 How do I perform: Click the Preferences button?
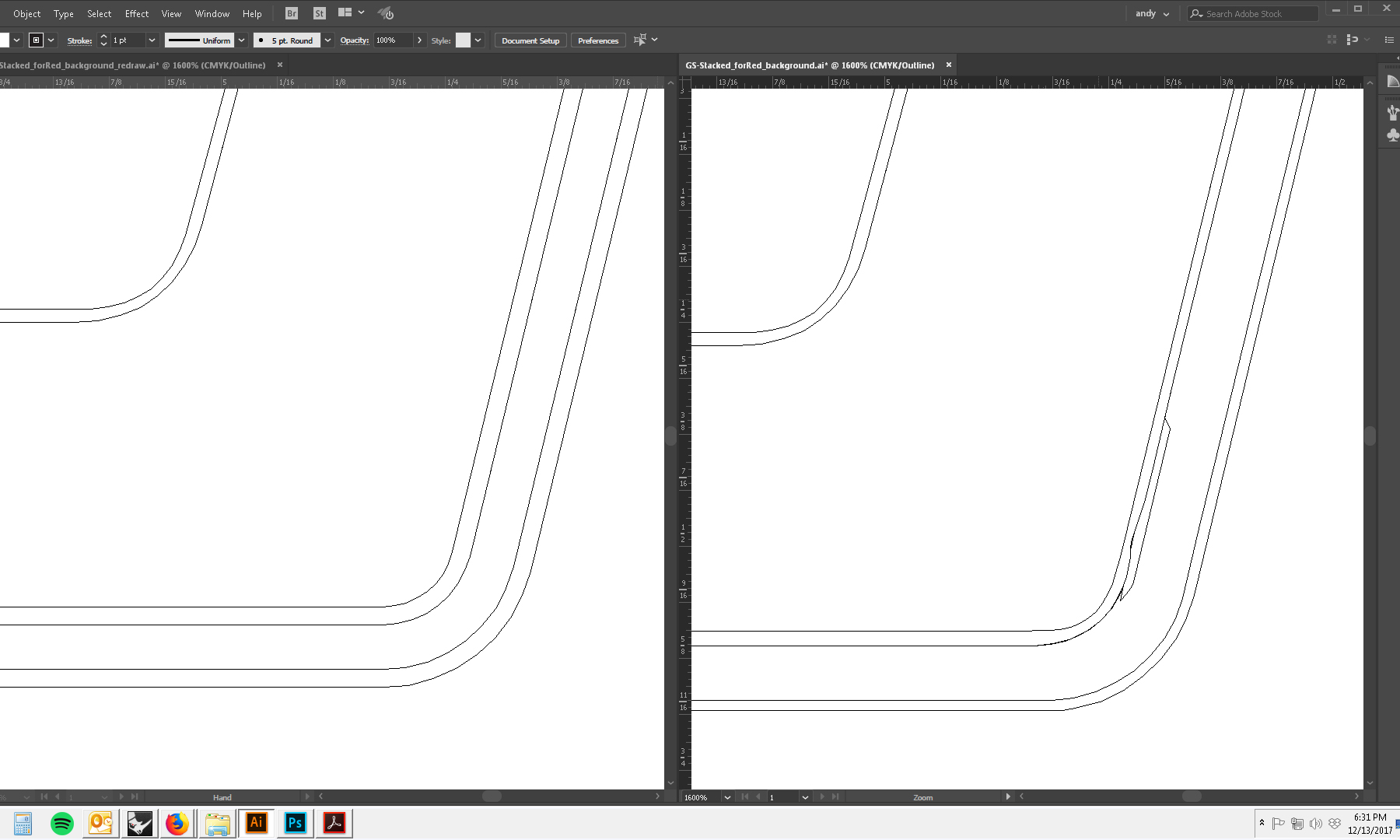(598, 40)
